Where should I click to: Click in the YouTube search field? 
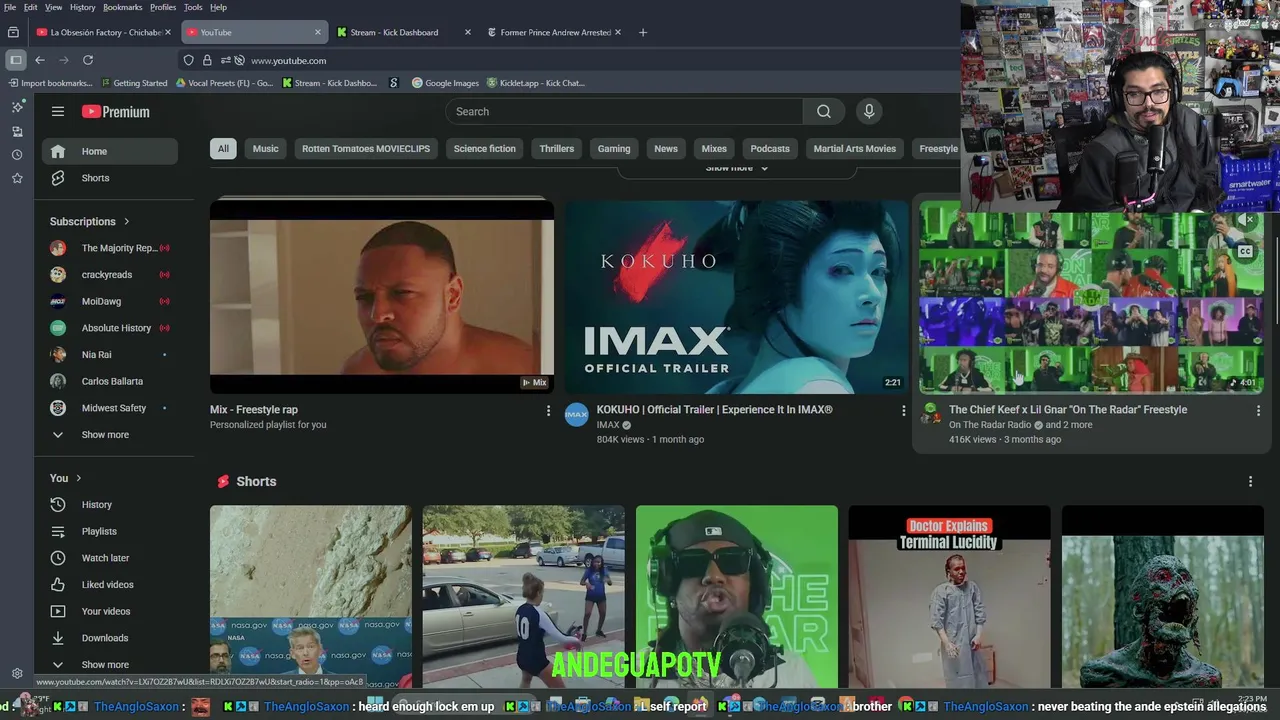[624, 112]
